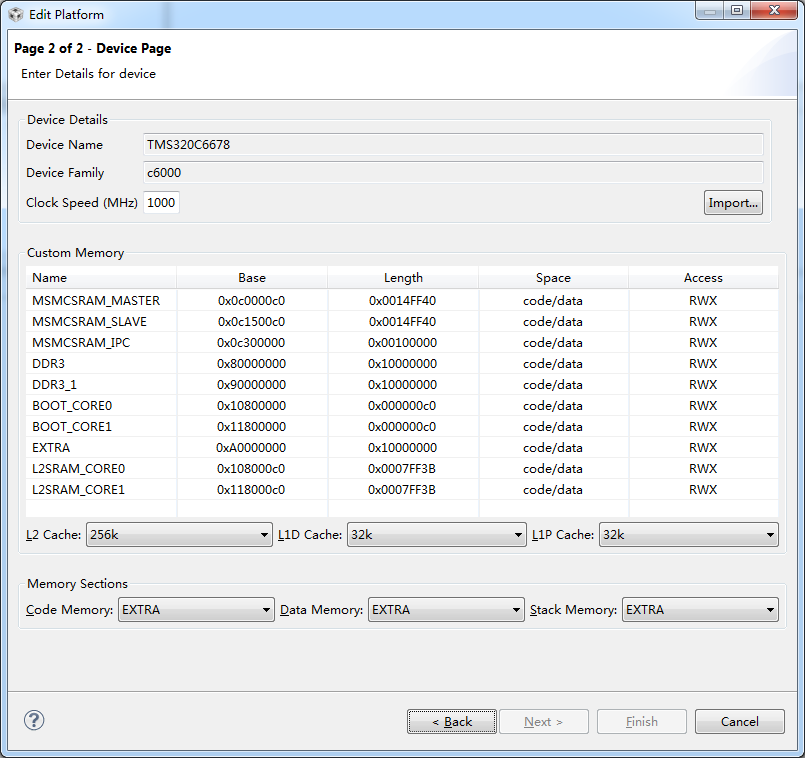The height and width of the screenshot is (758, 805).
Task: Cancel the Edit Platform dialog
Action: [740, 722]
